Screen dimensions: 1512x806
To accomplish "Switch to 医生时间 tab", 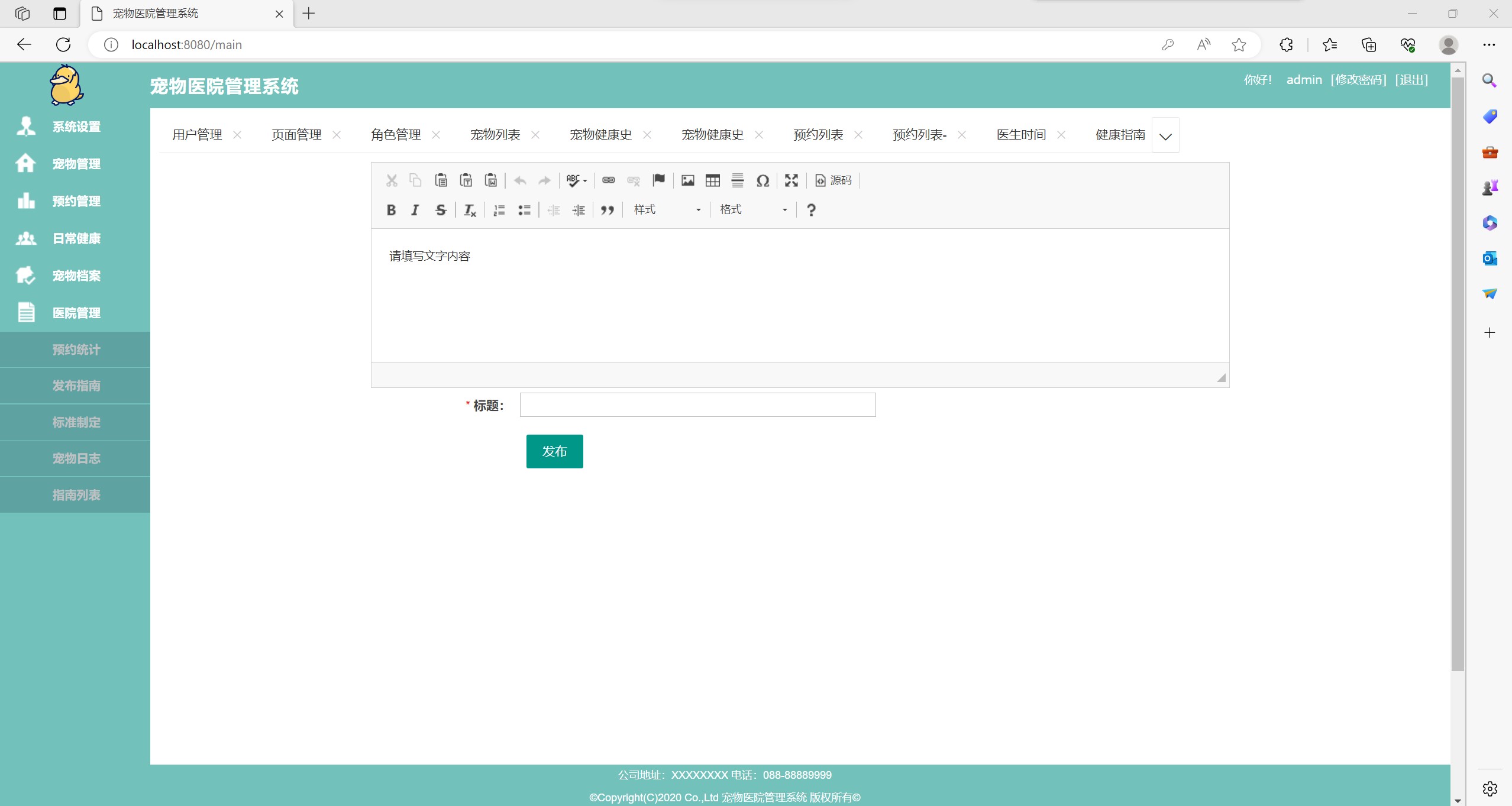I will [1021, 135].
